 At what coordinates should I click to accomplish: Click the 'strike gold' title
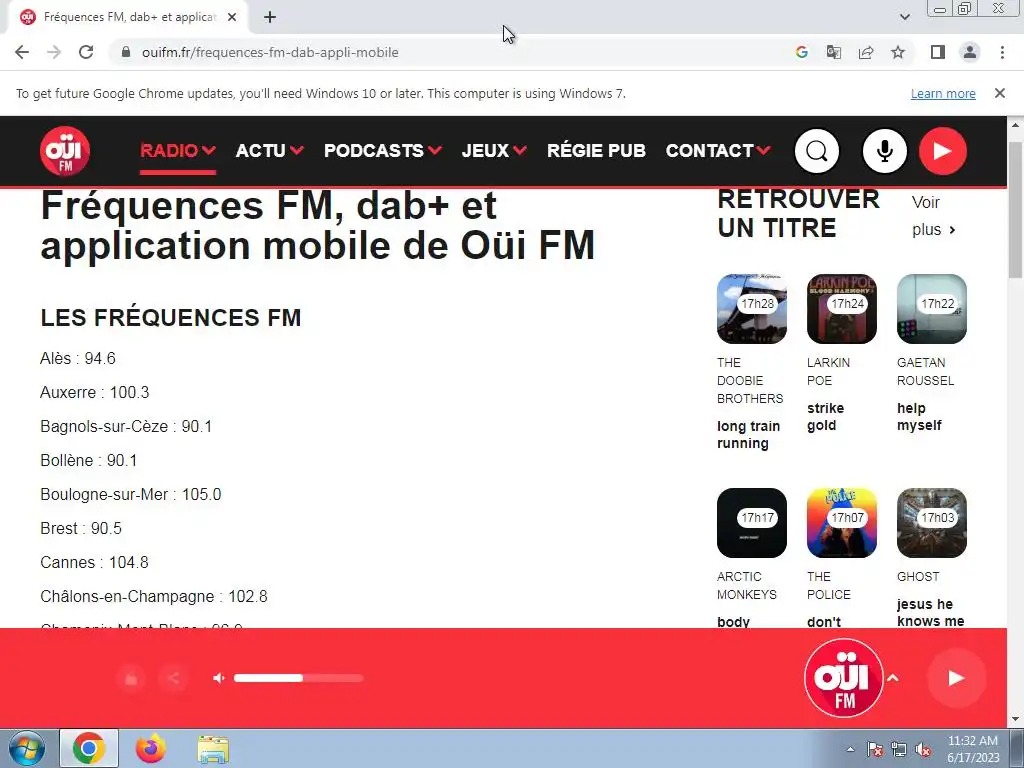pyautogui.click(x=825, y=417)
